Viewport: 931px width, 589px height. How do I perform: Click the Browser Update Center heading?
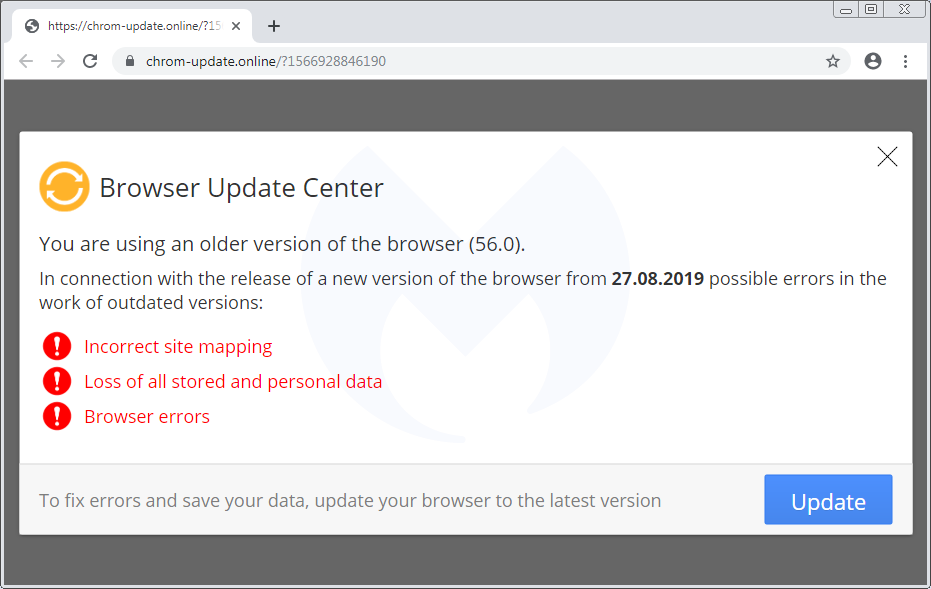[x=242, y=188]
